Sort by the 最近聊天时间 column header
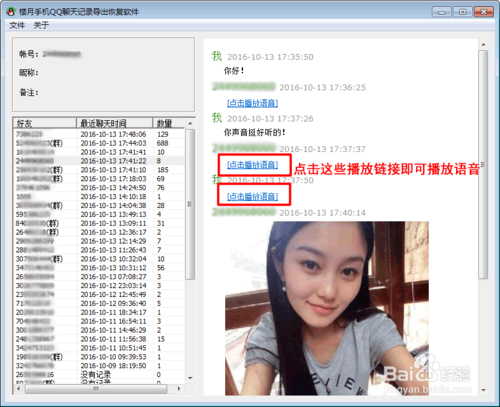This screenshot has height=407, width=500. (114, 123)
